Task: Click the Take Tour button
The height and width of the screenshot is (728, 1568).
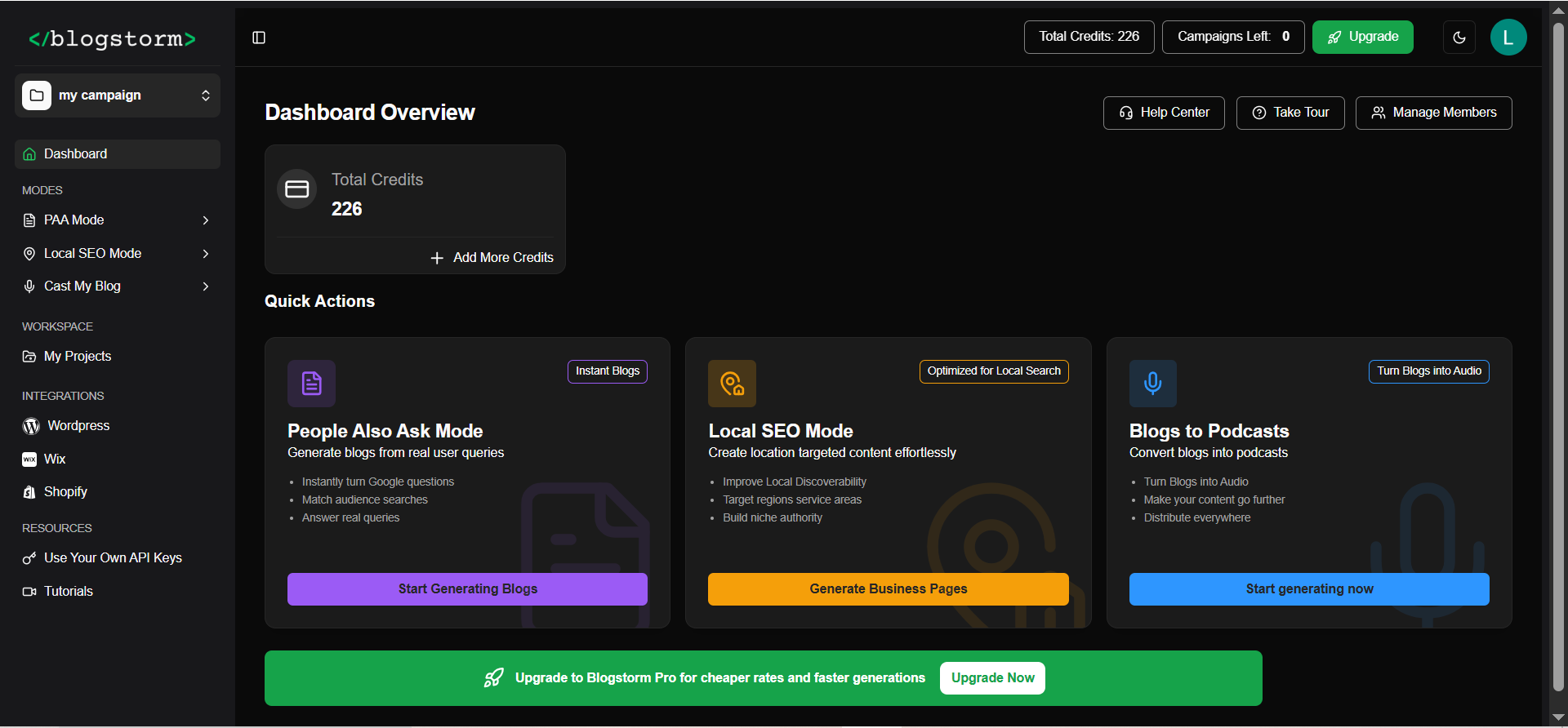Action: pos(1290,113)
